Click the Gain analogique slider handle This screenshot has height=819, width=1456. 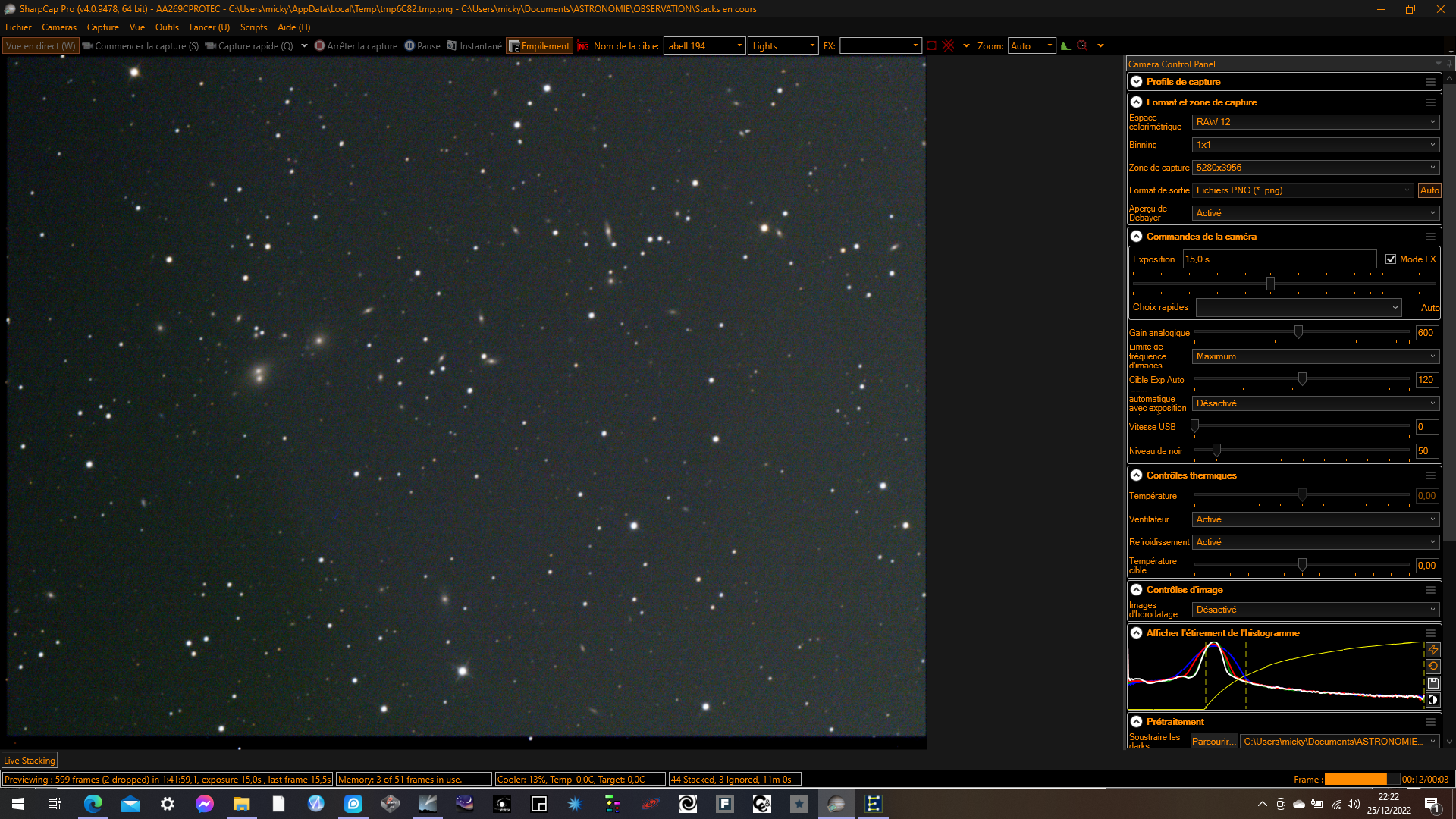coord(1298,332)
